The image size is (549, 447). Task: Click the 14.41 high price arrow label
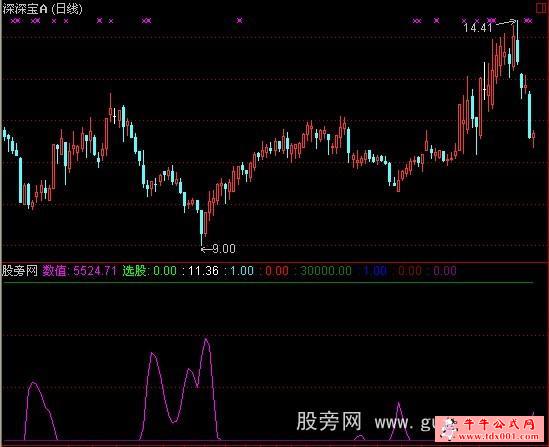click(x=489, y=26)
